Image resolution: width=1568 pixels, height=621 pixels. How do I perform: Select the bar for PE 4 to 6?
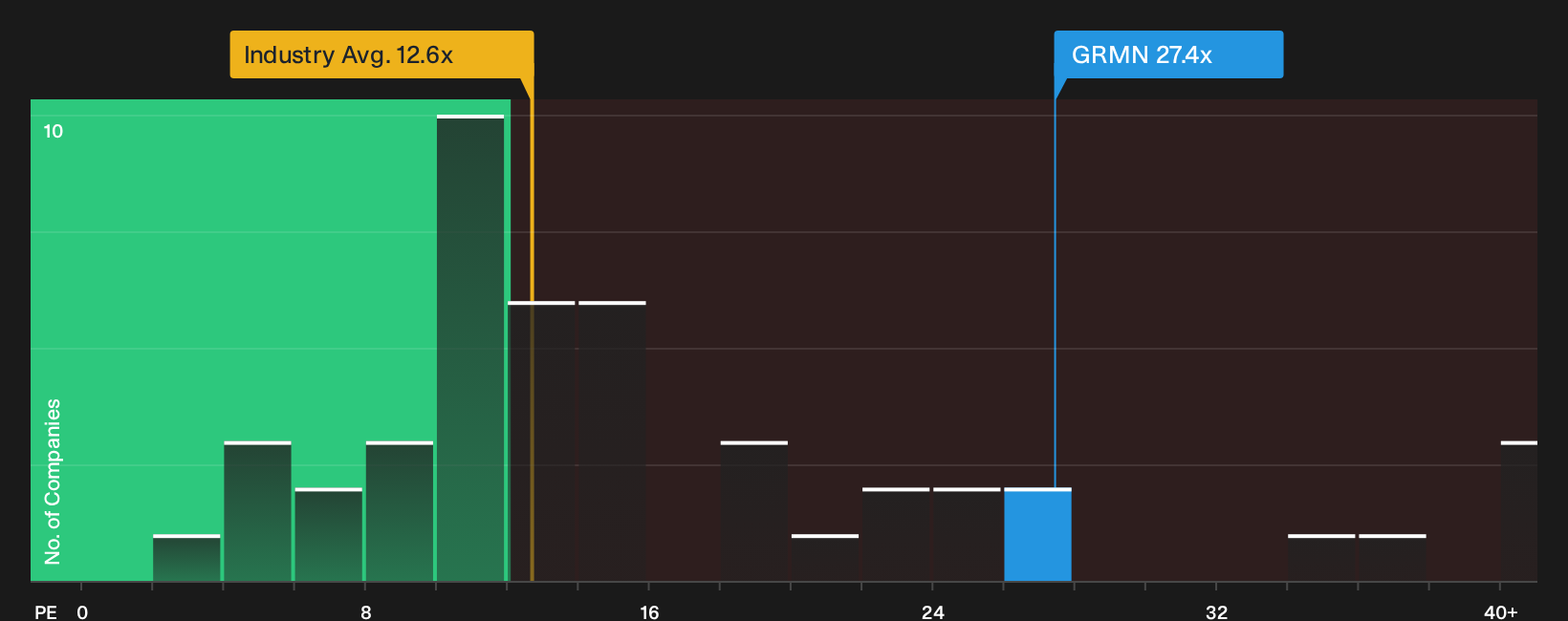[257, 512]
